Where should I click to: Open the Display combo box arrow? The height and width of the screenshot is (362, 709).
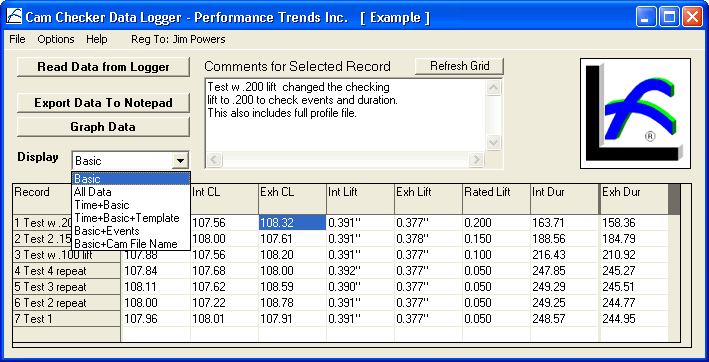[180, 160]
